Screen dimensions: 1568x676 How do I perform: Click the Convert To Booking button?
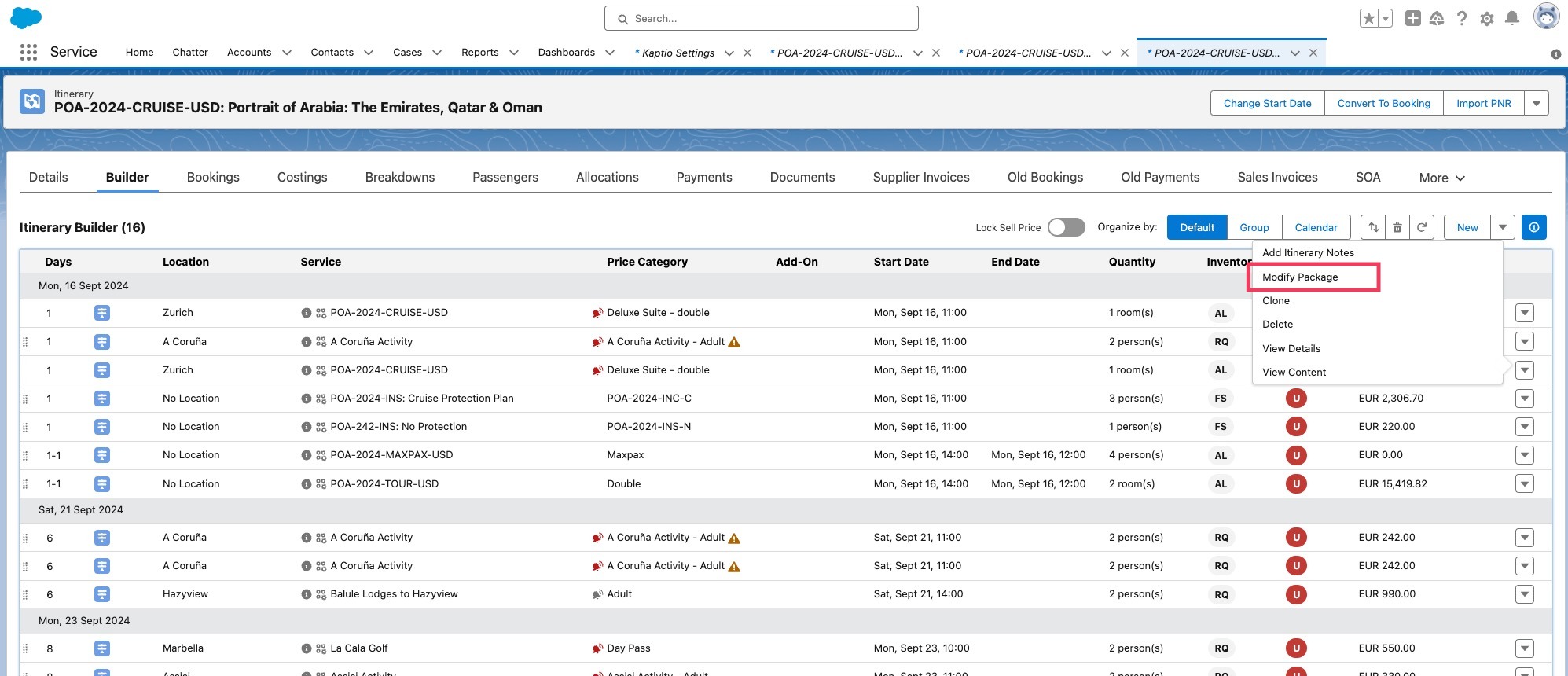pyautogui.click(x=1383, y=103)
